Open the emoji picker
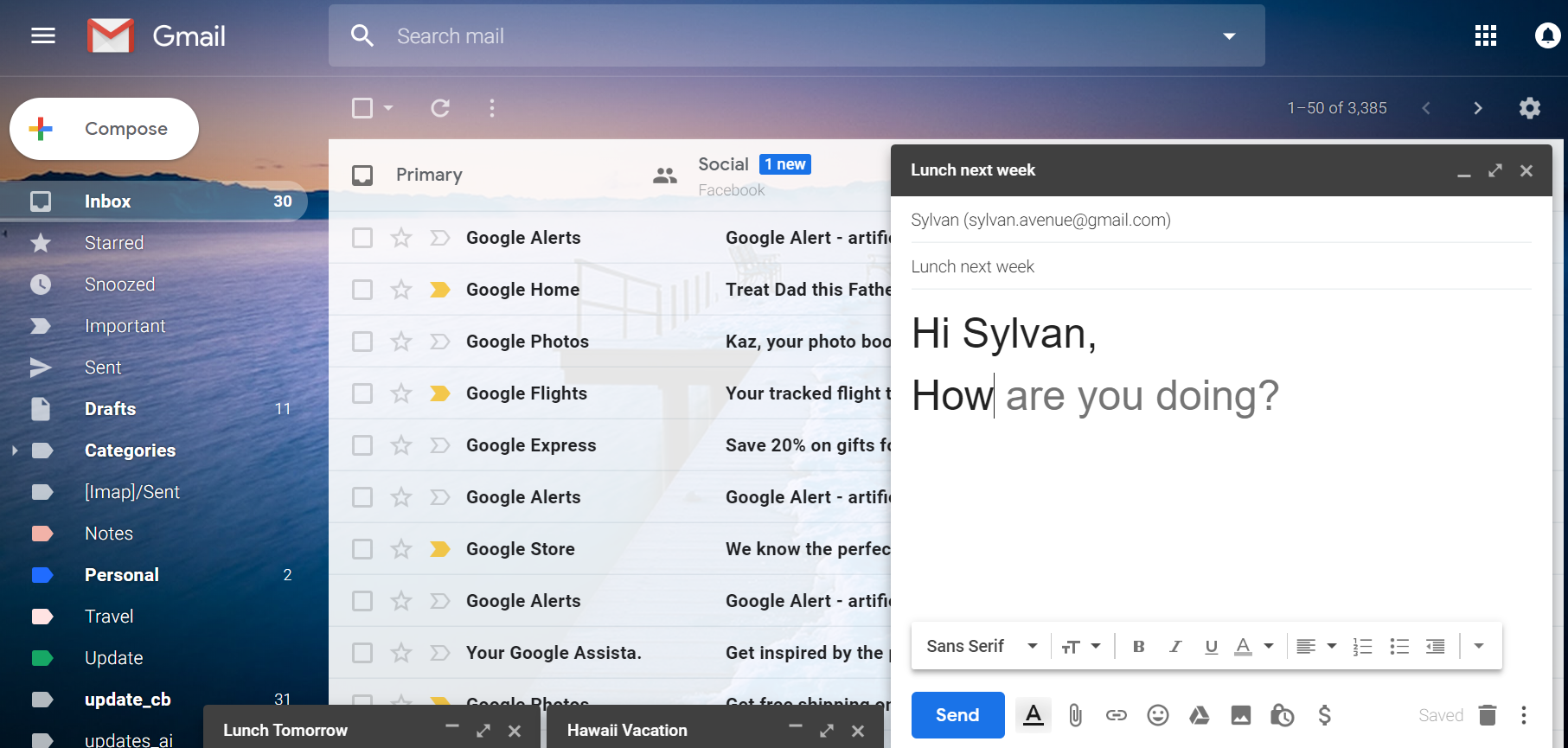Screen dimensions: 1568x748 1158,715
